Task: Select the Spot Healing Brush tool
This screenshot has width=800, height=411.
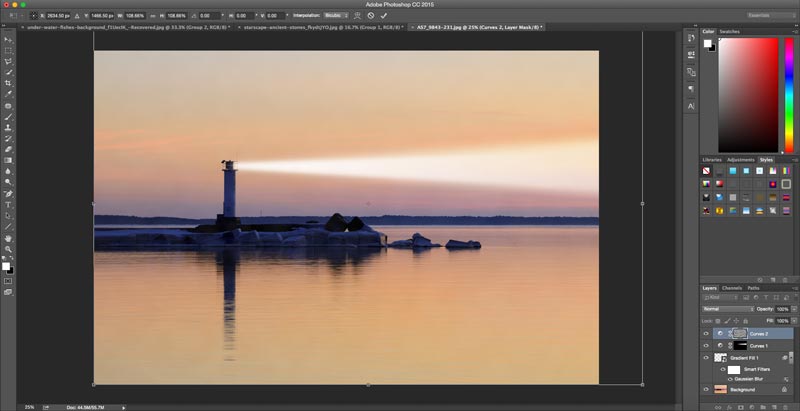Action: click(8, 106)
